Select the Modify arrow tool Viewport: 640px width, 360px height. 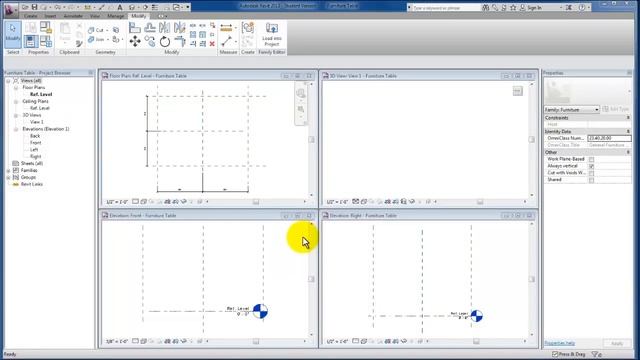[x=13, y=34]
